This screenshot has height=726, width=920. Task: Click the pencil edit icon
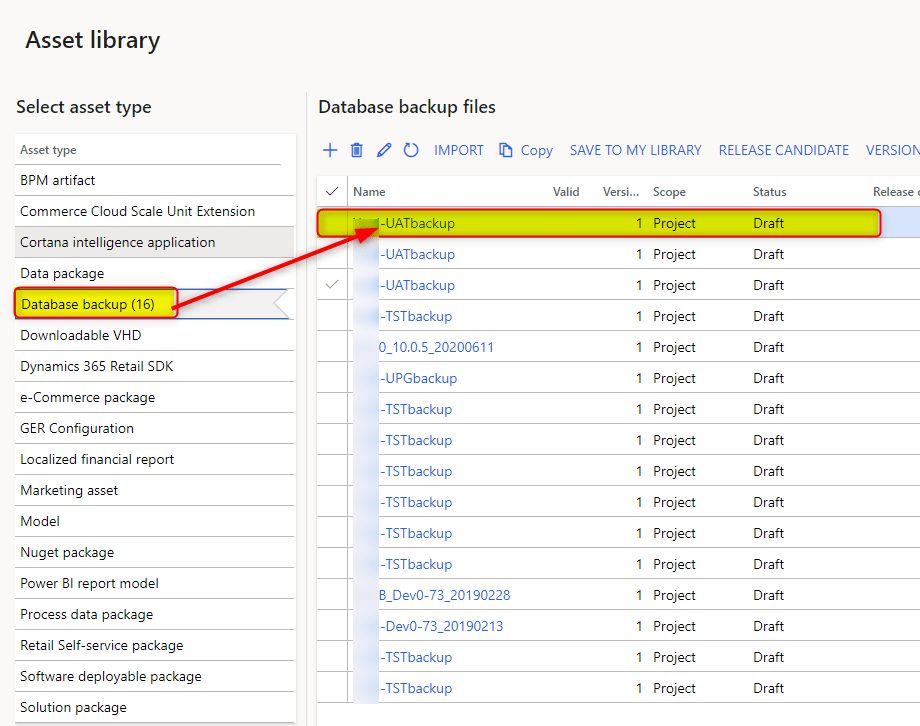pos(384,150)
